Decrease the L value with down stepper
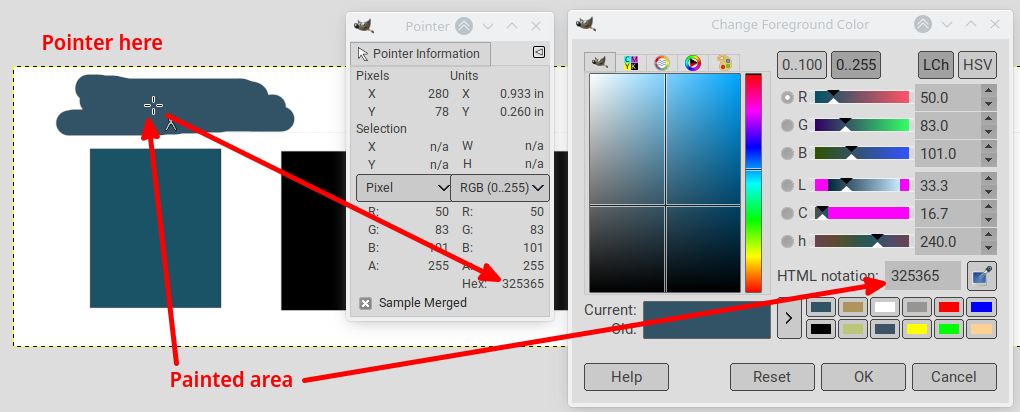Screen dimensions: 1020x412 989,192
